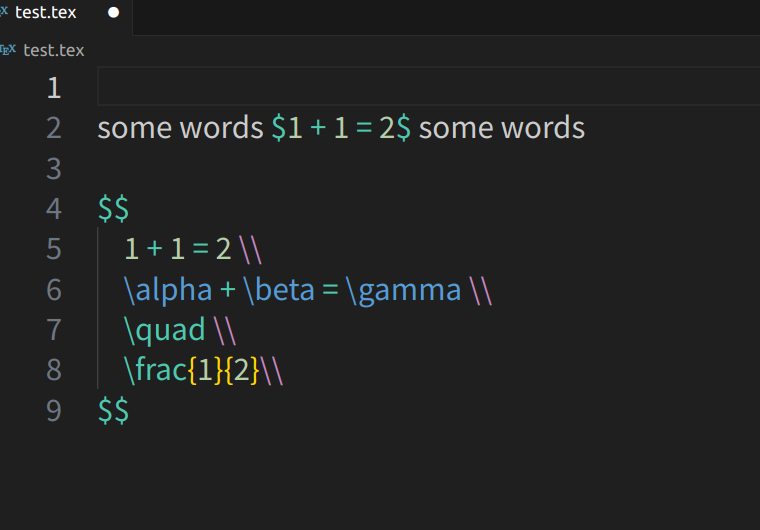760x530 pixels.
Task: Click the \\ line break on line 5
Action: 251,250
